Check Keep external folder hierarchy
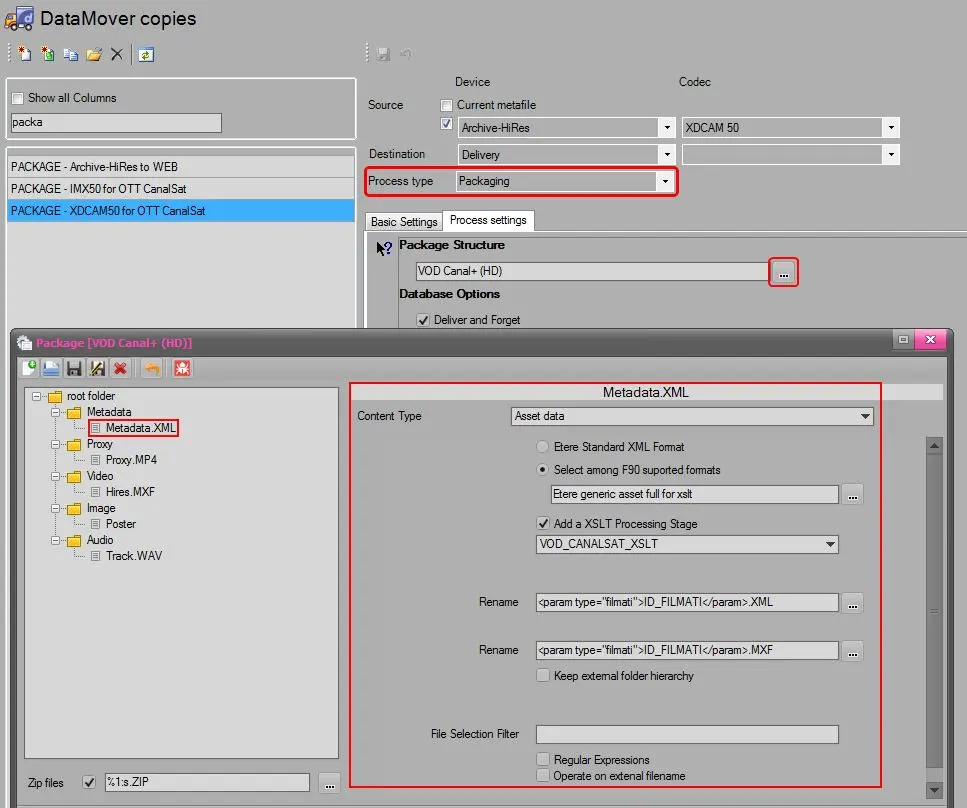Image resolution: width=967 pixels, height=808 pixels. tap(543, 676)
